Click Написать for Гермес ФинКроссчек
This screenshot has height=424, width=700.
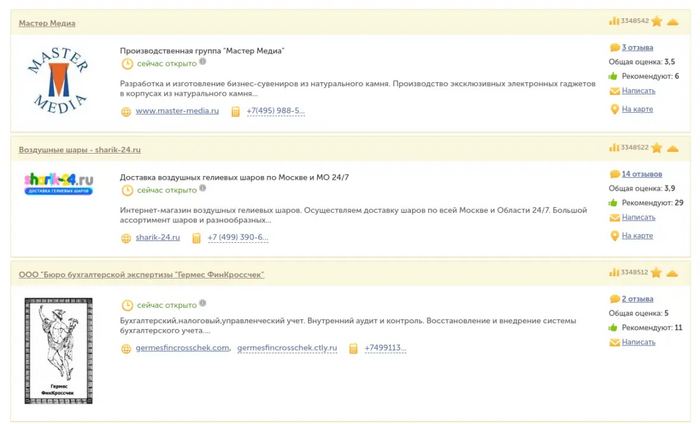click(x=638, y=342)
